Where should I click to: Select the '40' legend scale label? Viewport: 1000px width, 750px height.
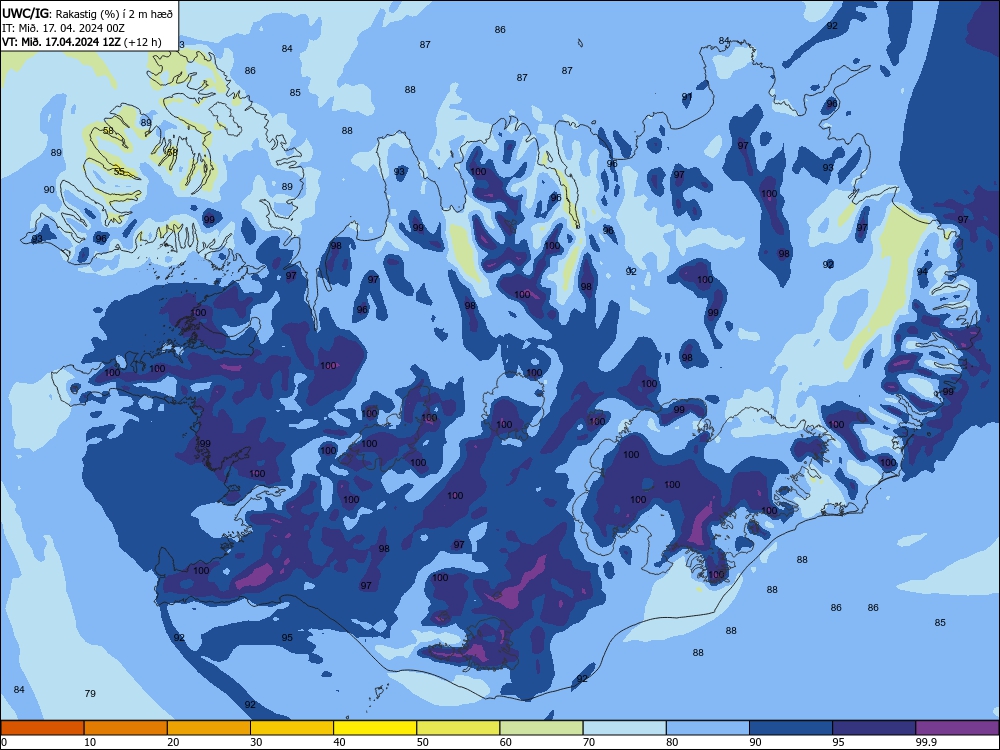pyautogui.click(x=339, y=742)
